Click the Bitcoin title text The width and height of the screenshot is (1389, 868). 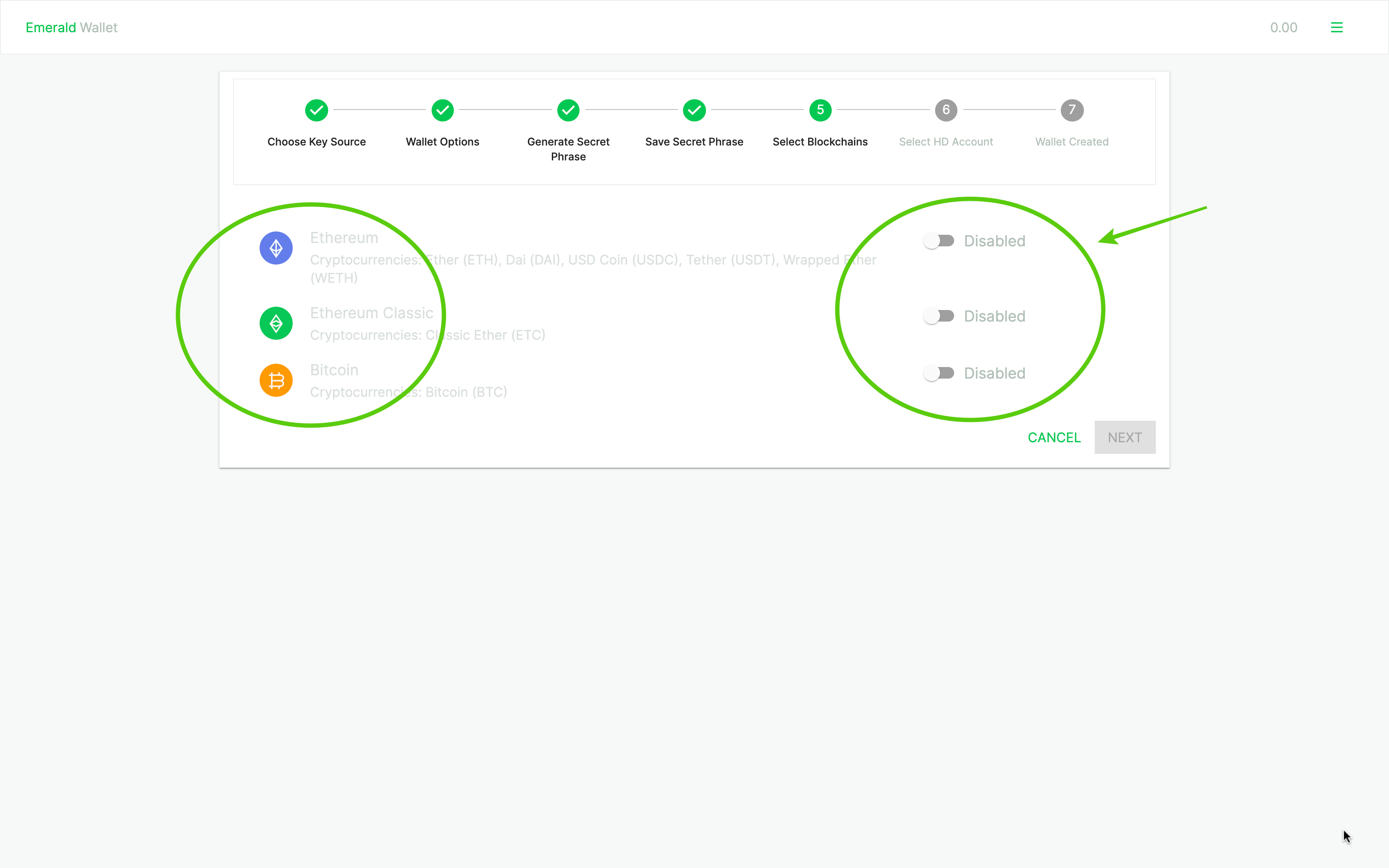tap(334, 370)
